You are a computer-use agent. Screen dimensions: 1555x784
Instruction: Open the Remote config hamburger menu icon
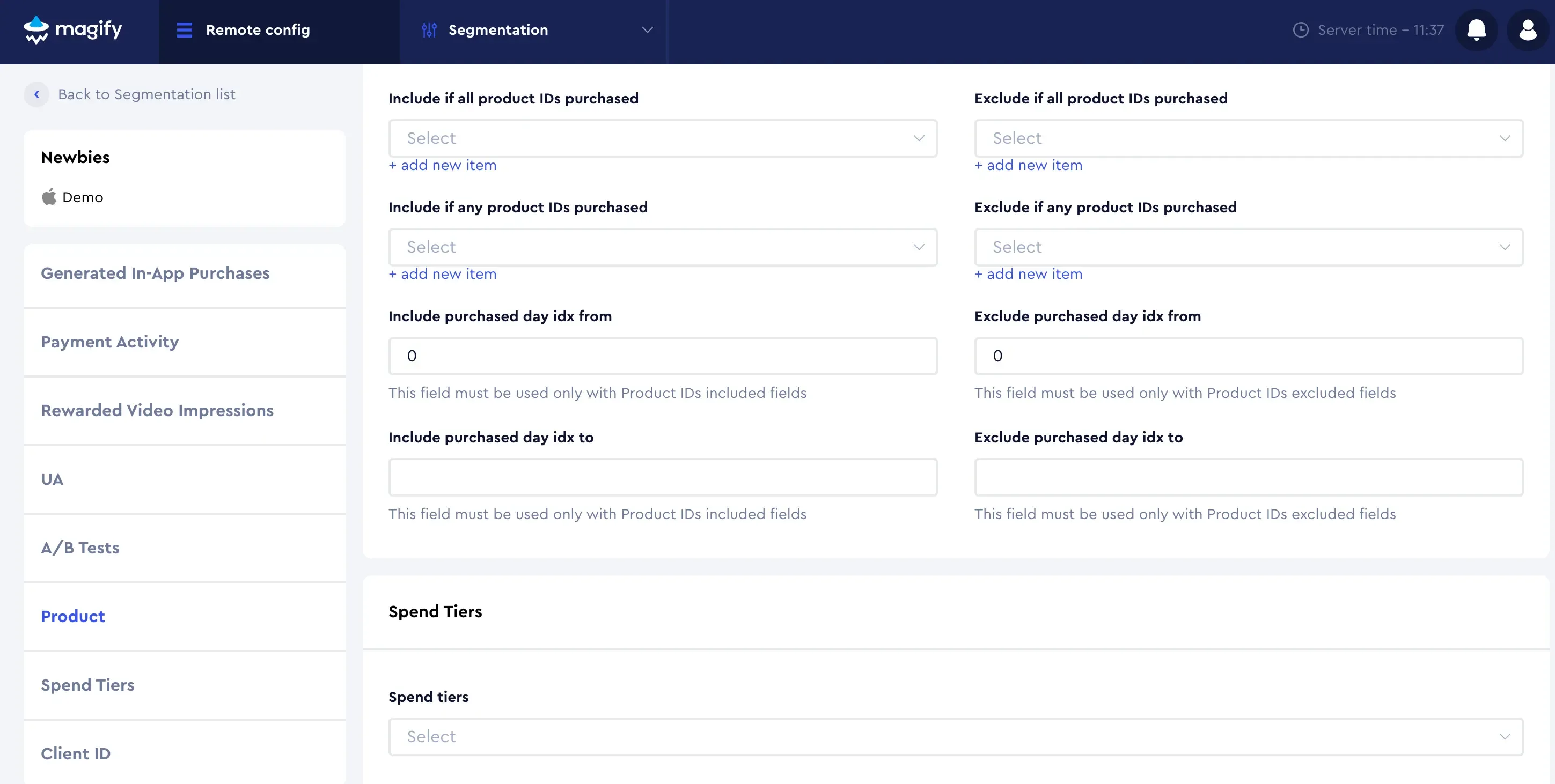(184, 30)
